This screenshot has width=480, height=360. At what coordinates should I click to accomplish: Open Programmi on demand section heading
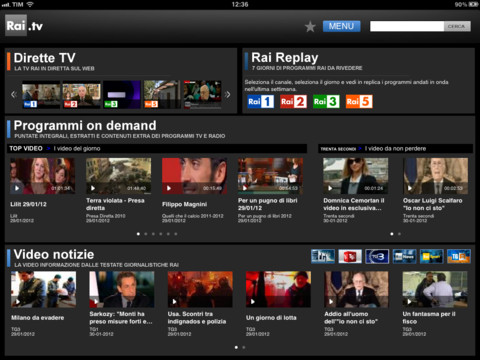click(x=85, y=126)
